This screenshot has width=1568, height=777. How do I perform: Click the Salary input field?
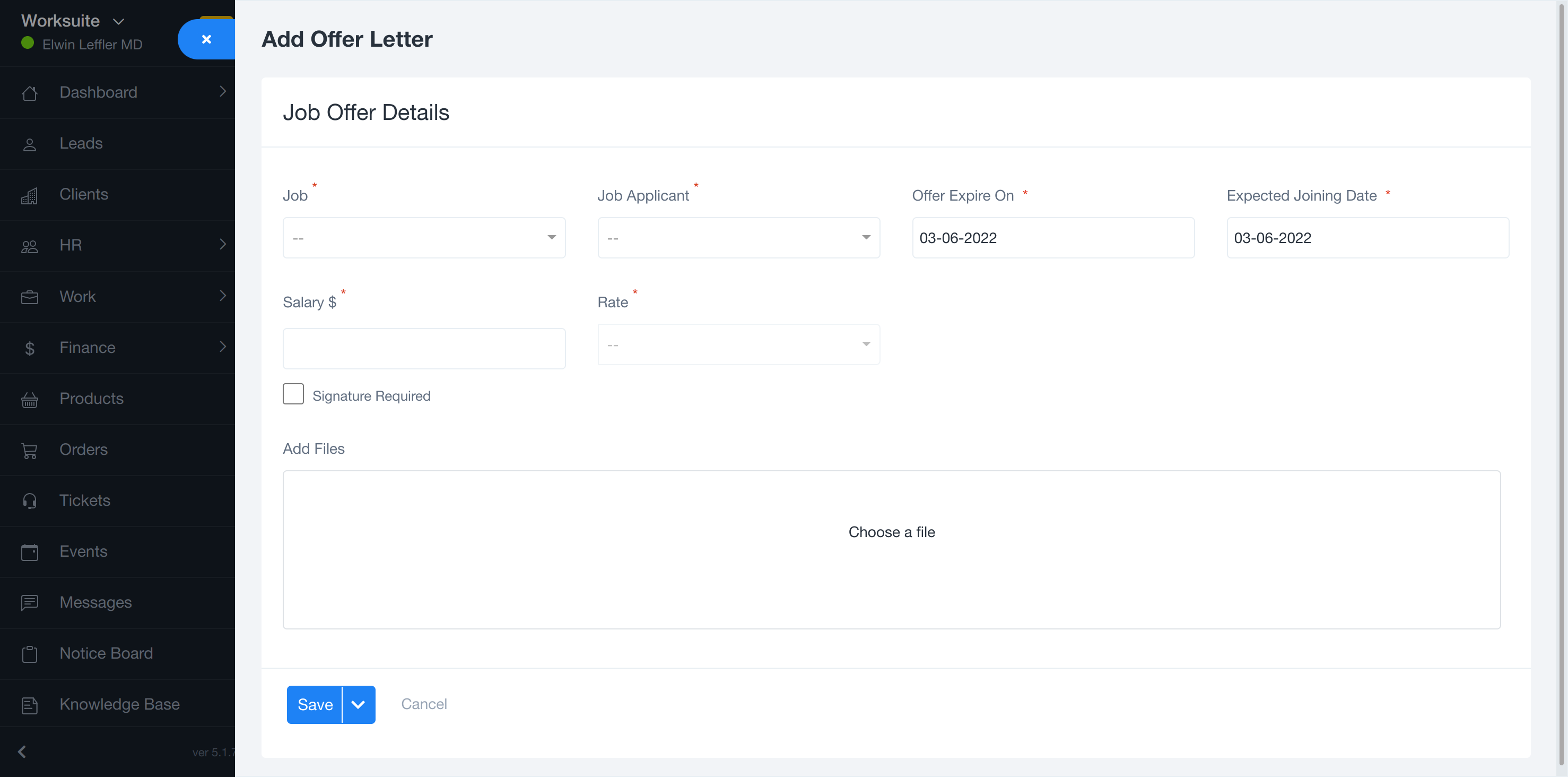click(424, 348)
